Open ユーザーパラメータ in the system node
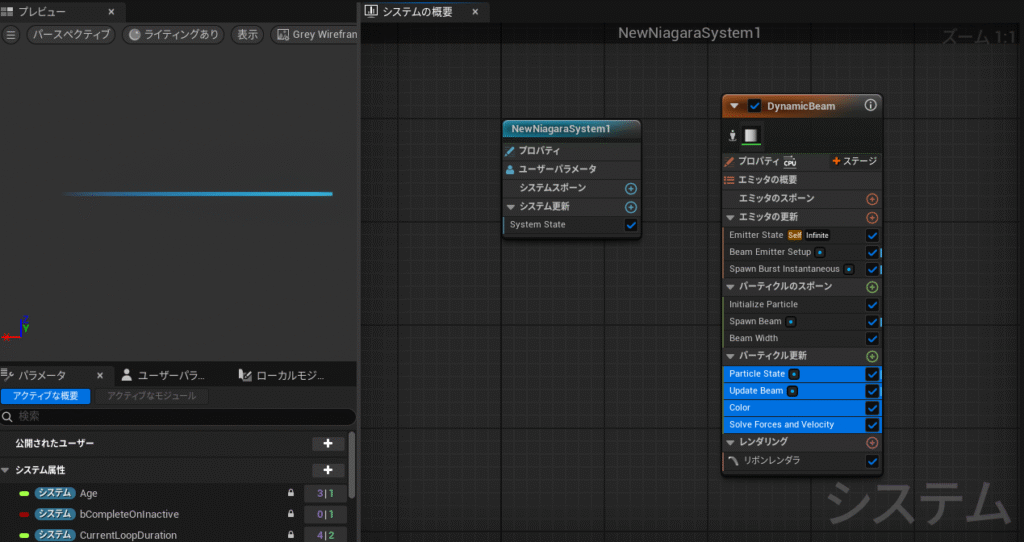1024x542 pixels. [x=571, y=169]
